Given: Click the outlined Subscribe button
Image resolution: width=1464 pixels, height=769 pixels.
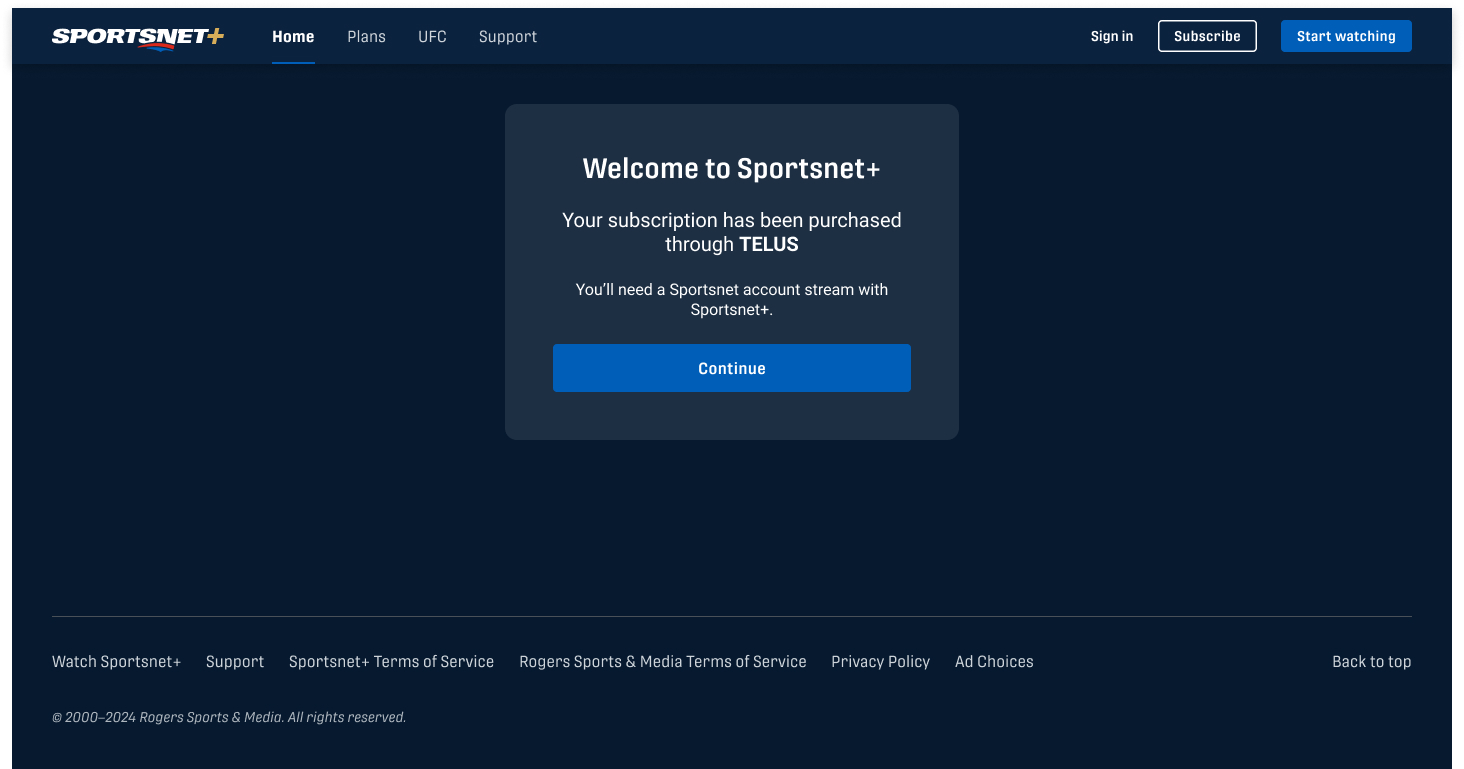Looking at the screenshot, I should pyautogui.click(x=1207, y=36).
